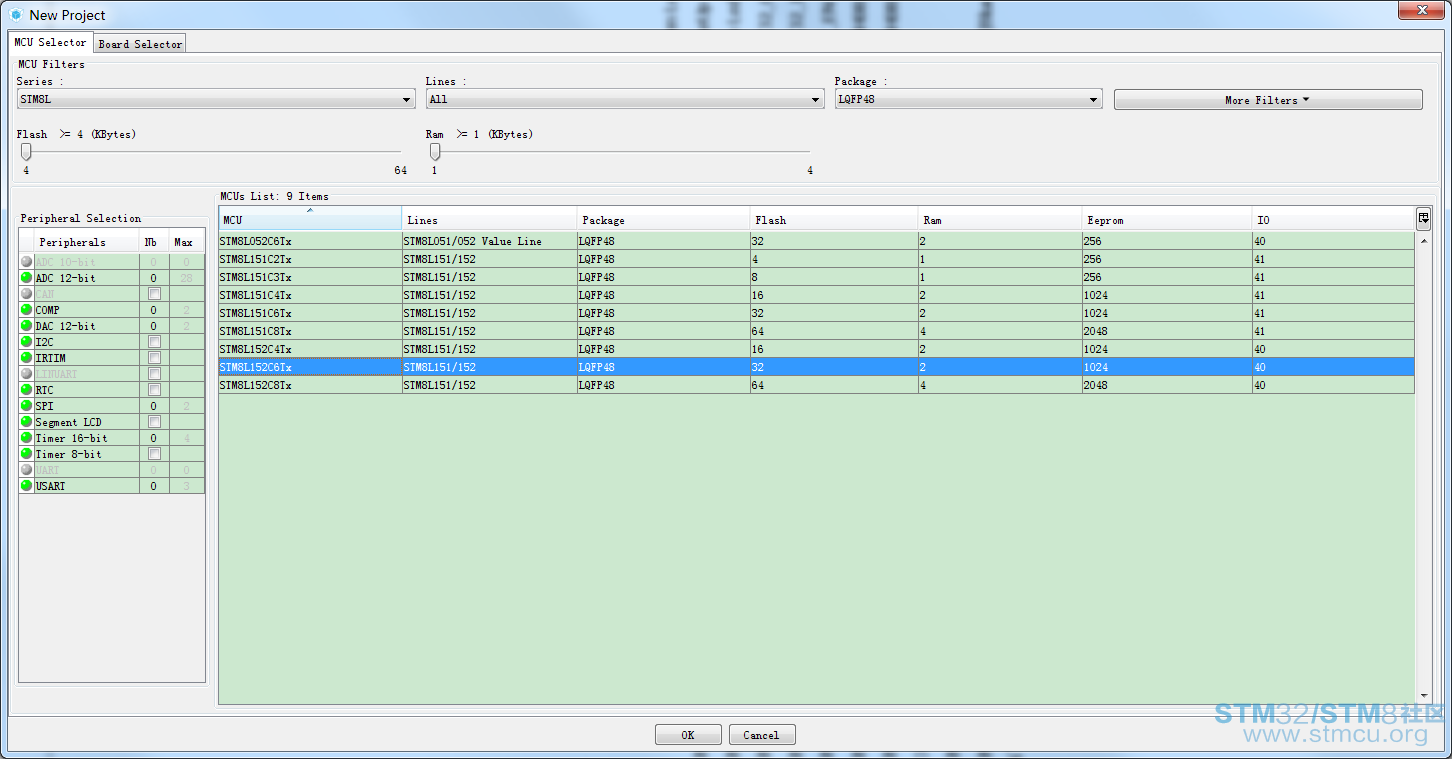Select the STM8L151C6Tx row
Screen dimensions: 1452x759
tap(816, 313)
